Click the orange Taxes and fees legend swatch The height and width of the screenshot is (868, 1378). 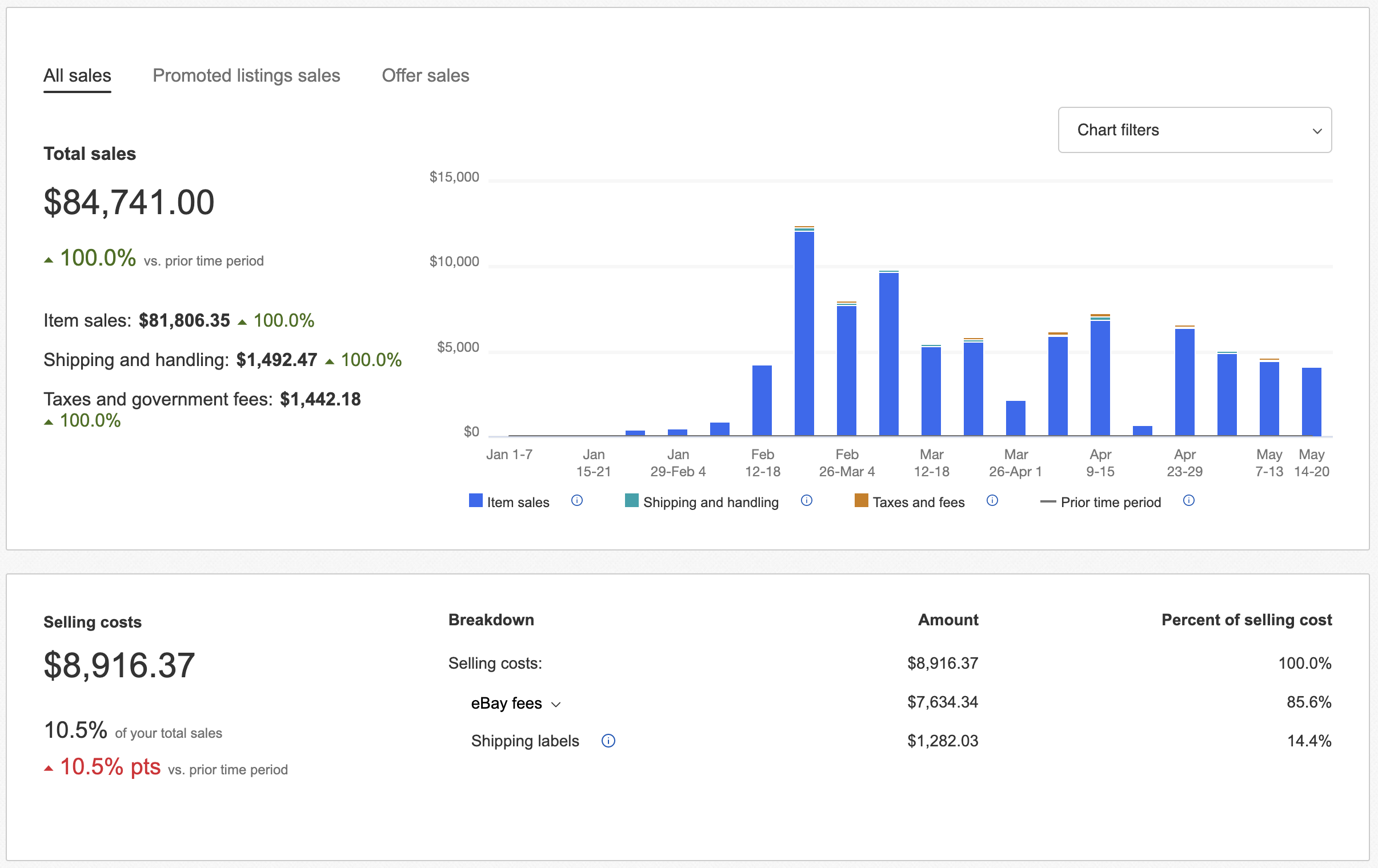click(x=860, y=500)
